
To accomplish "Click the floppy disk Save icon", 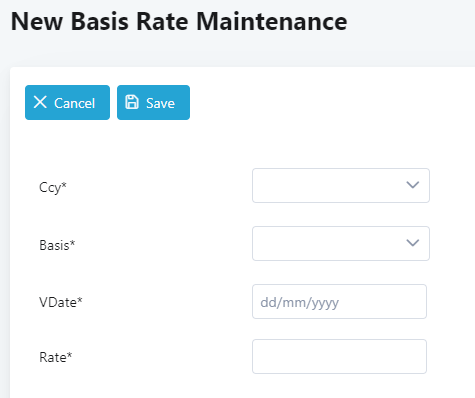I will coord(132,102).
